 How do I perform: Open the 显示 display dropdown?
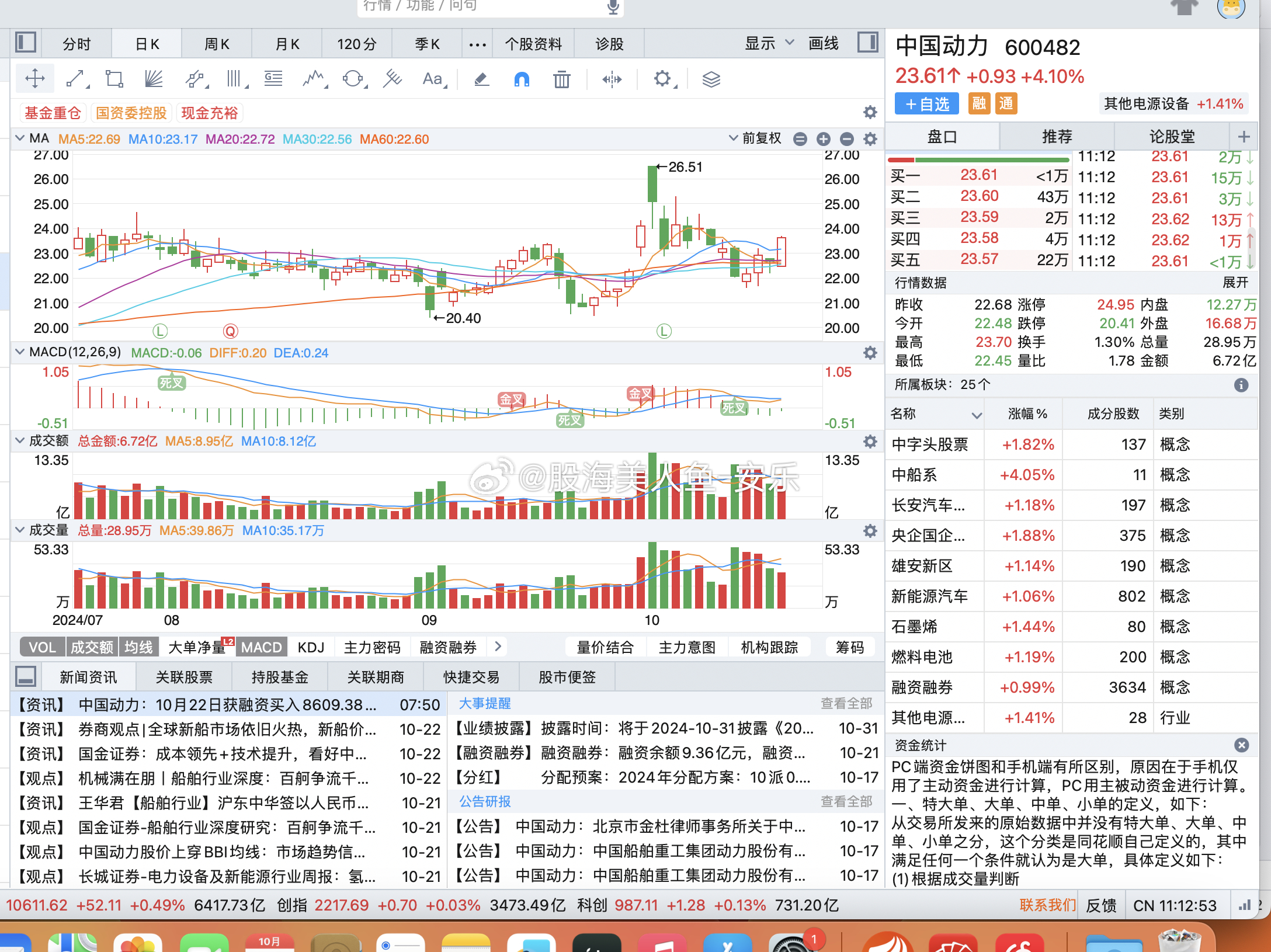coord(769,43)
